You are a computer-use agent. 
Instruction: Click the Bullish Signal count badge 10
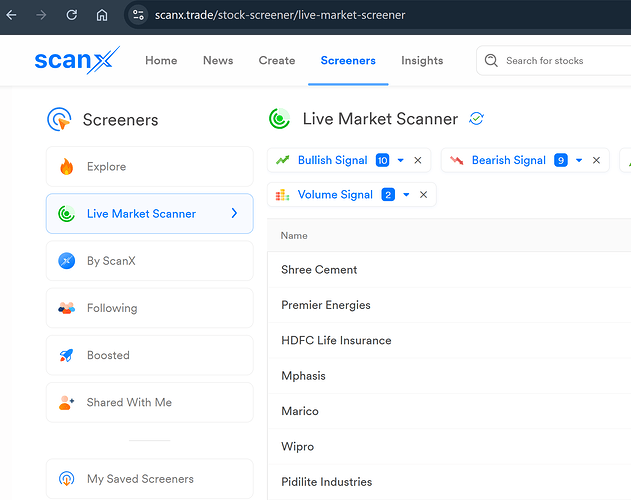click(382, 160)
